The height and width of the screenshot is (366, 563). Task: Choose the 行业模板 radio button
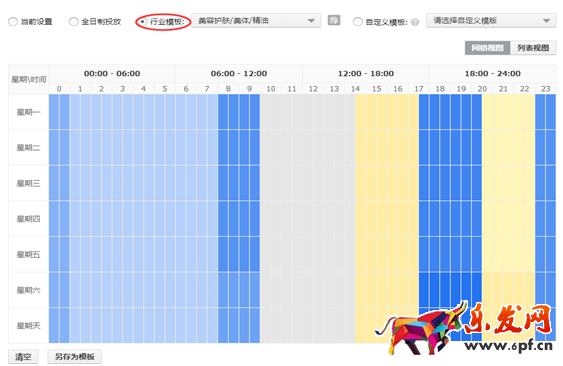pos(143,22)
